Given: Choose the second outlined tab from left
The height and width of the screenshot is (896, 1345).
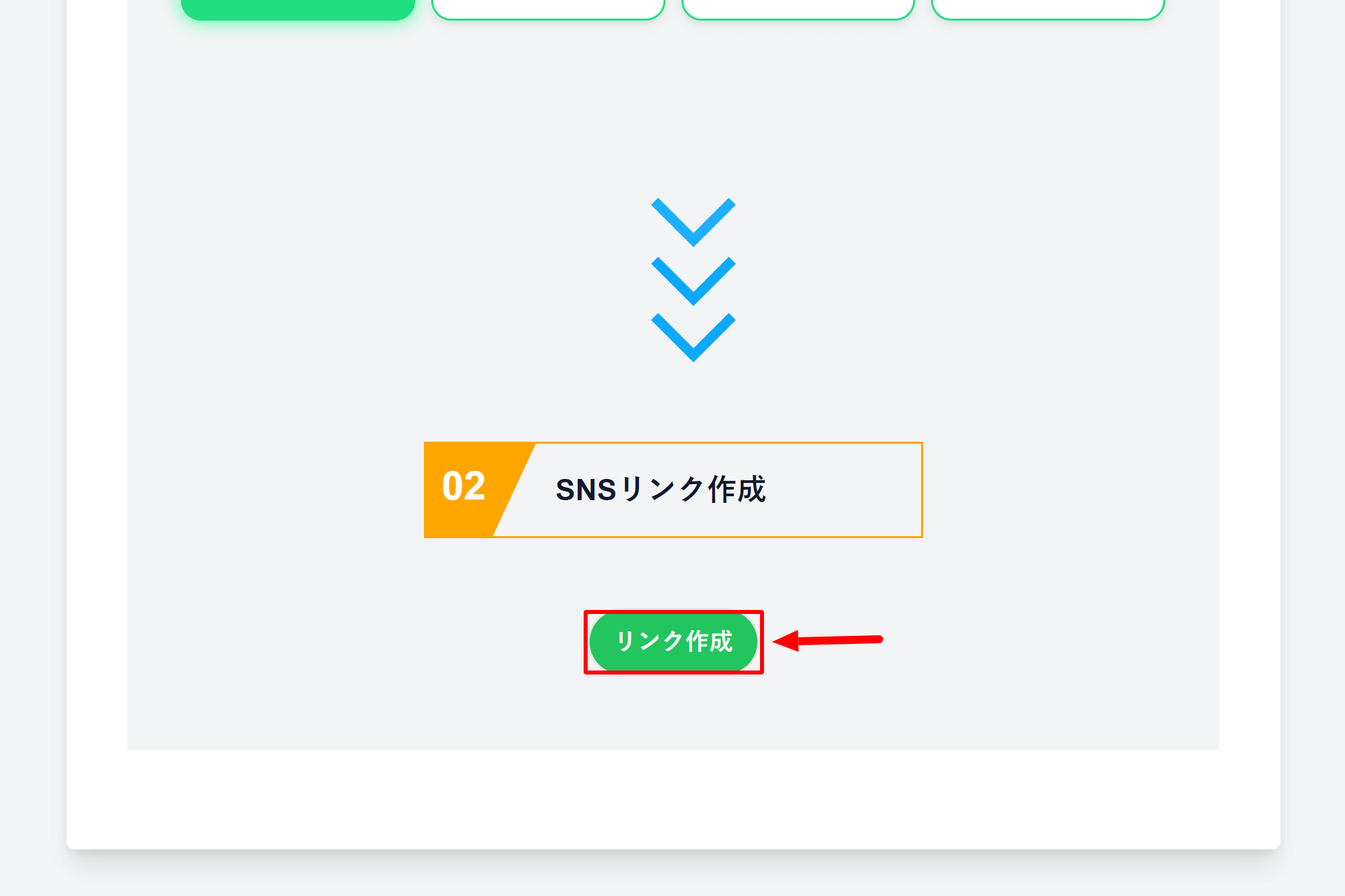Looking at the screenshot, I should [548, 8].
